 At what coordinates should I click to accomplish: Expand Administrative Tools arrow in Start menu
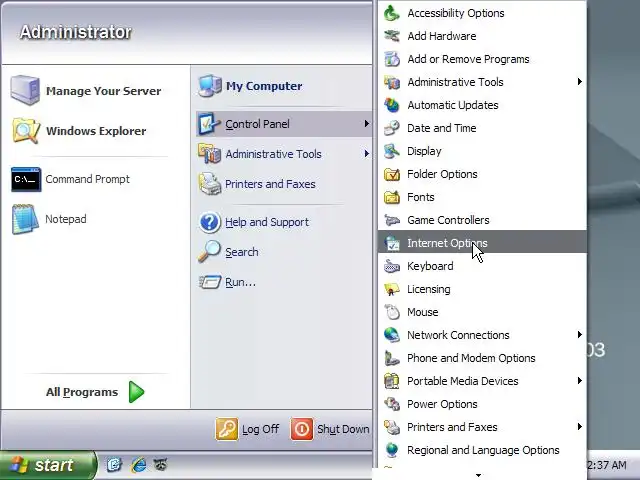coord(367,153)
